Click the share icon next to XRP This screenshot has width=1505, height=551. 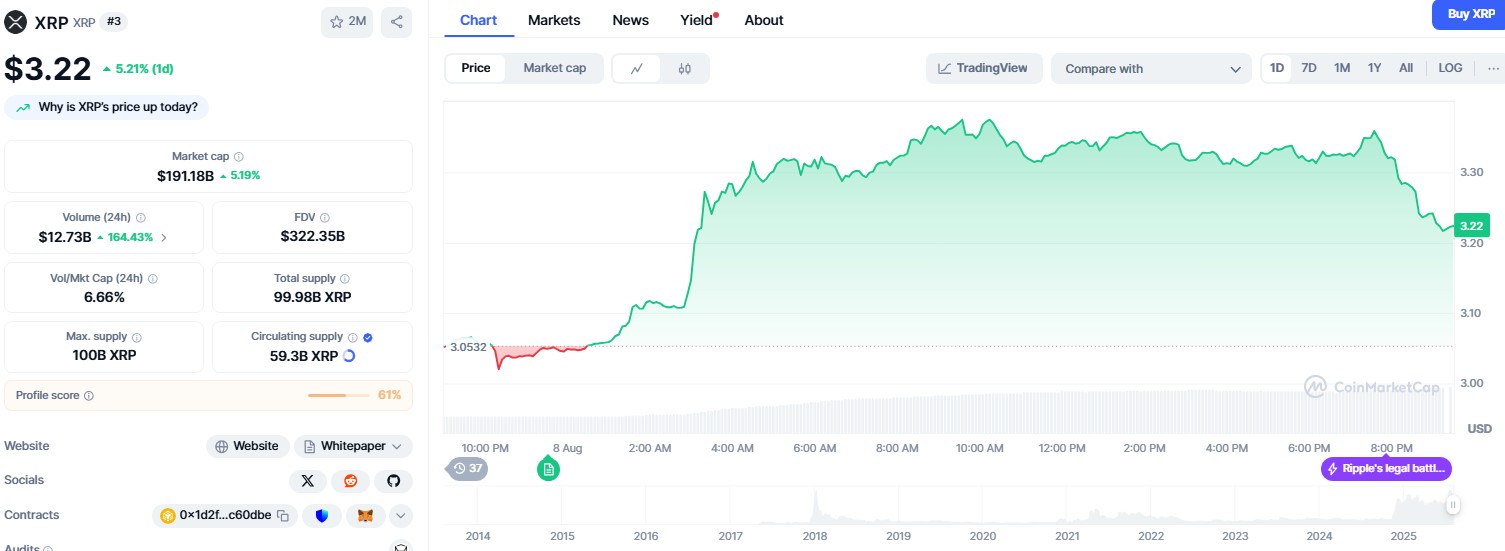tap(396, 22)
